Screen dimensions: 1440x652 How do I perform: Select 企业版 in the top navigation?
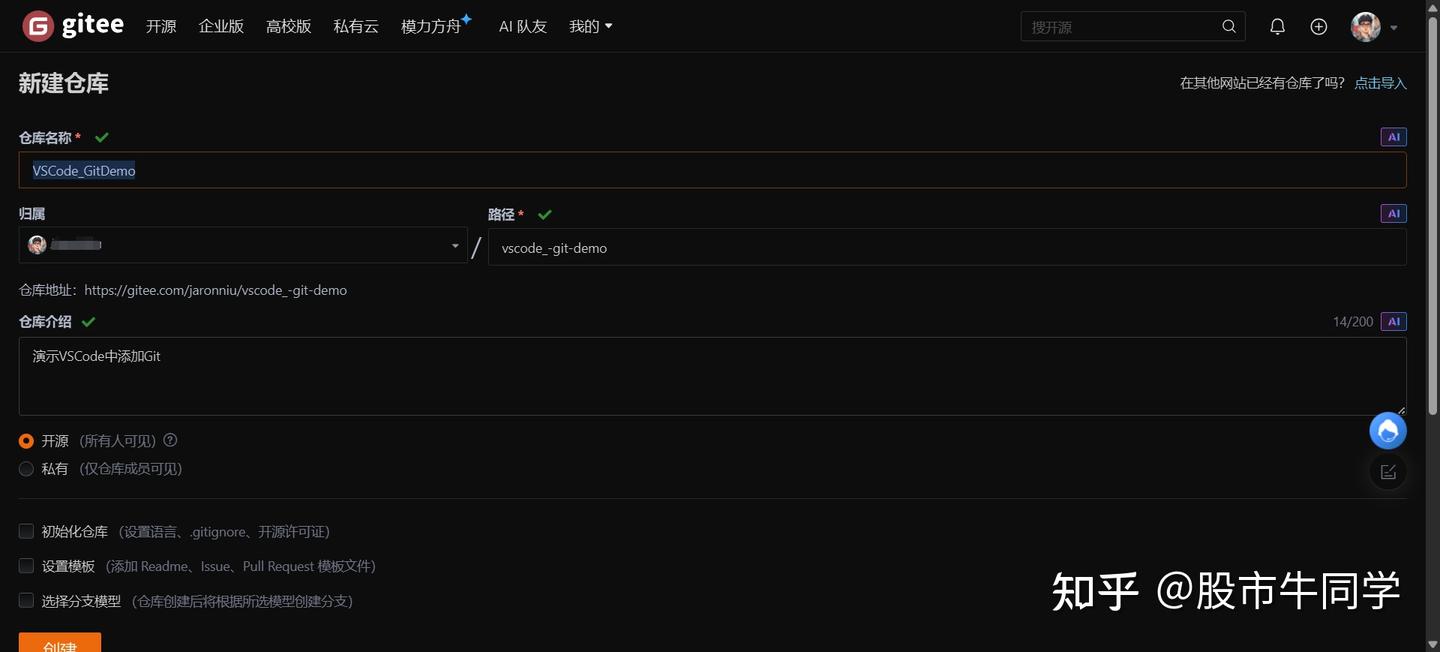pyautogui.click(x=220, y=26)
